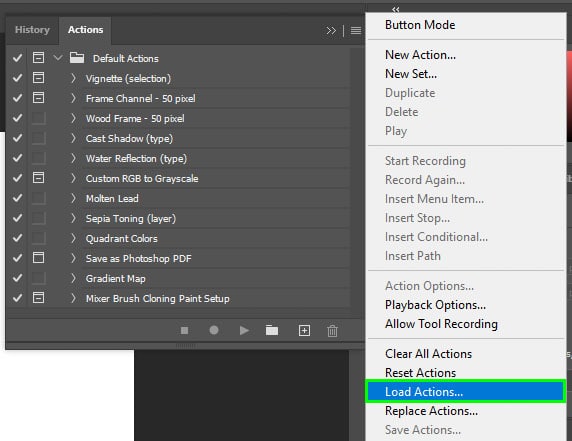Click the Begin recording circle icon

(x=214, y=330)
